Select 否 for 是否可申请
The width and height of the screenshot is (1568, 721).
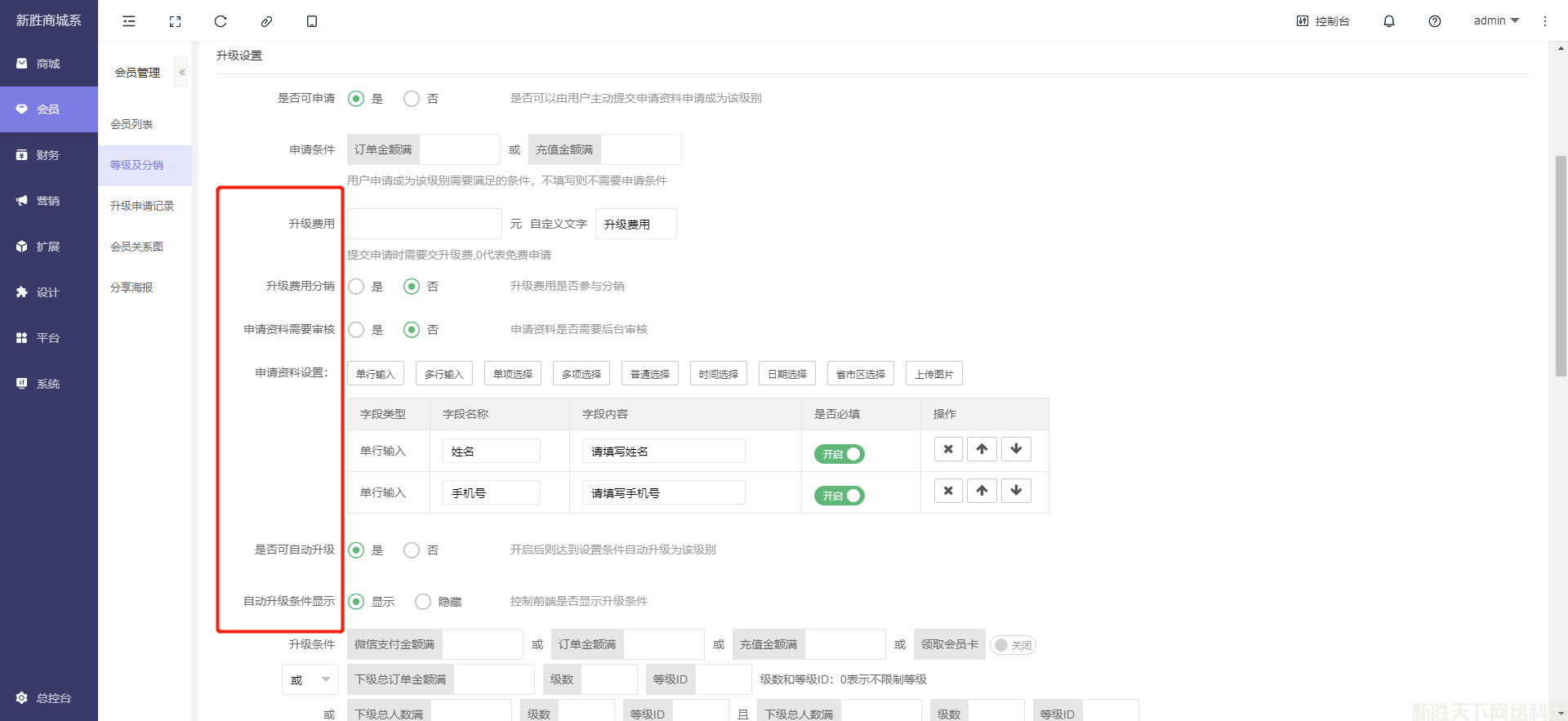click(x=412, y=99)
